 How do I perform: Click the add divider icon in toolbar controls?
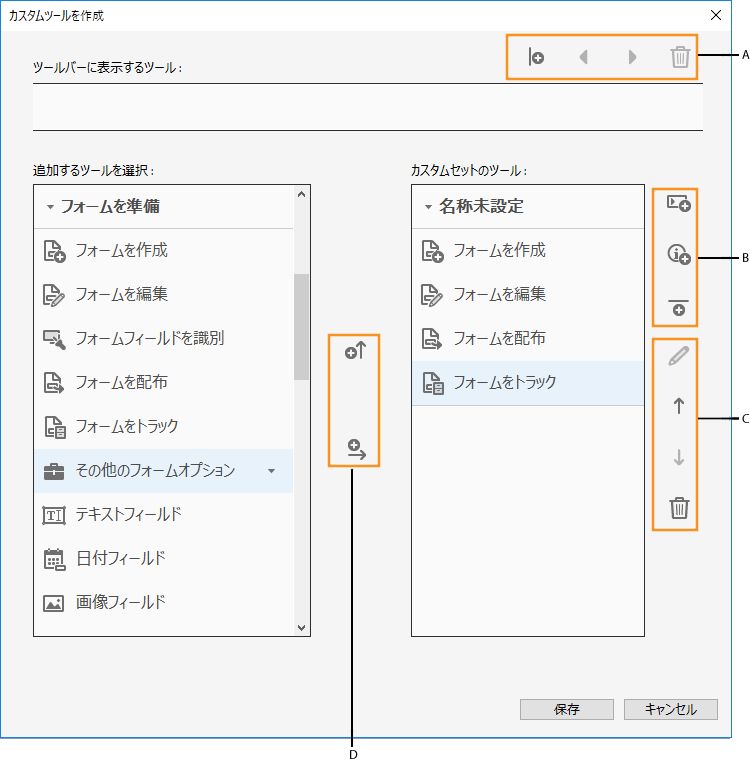pyautogui.click(x=536, y=57)
